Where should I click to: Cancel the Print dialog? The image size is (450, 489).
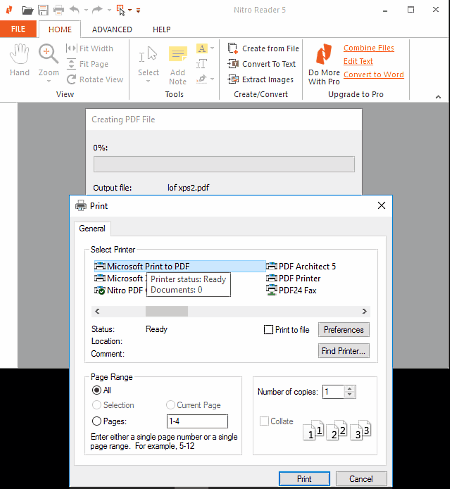[361, 479]
